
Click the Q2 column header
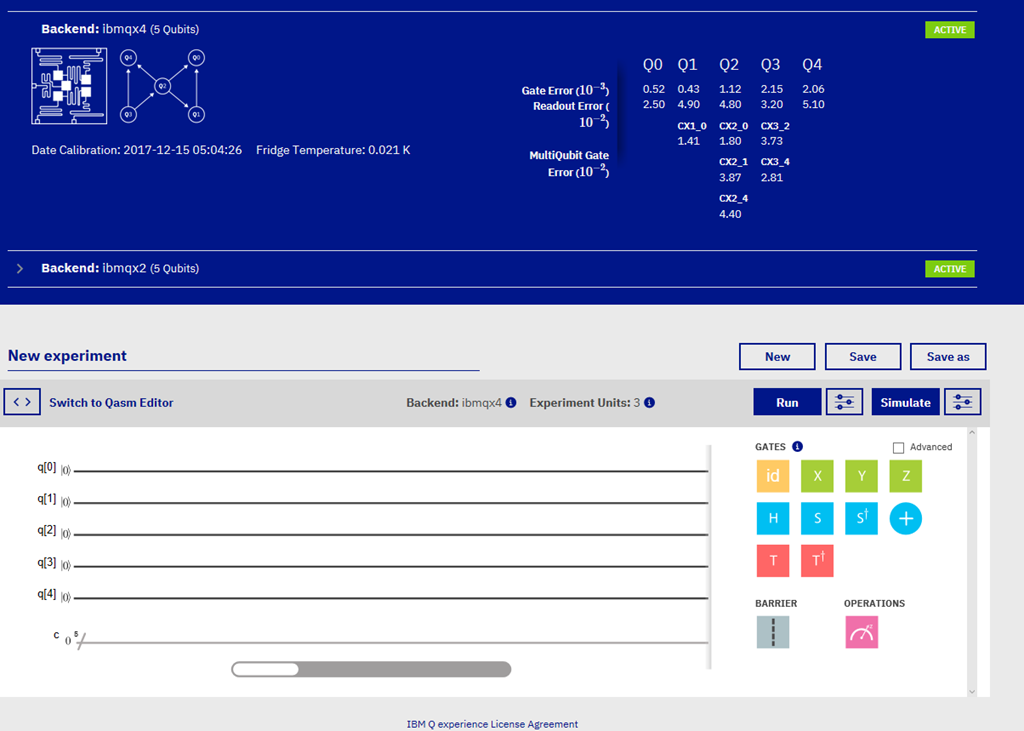pyautogui.click(x=729, y=65)
